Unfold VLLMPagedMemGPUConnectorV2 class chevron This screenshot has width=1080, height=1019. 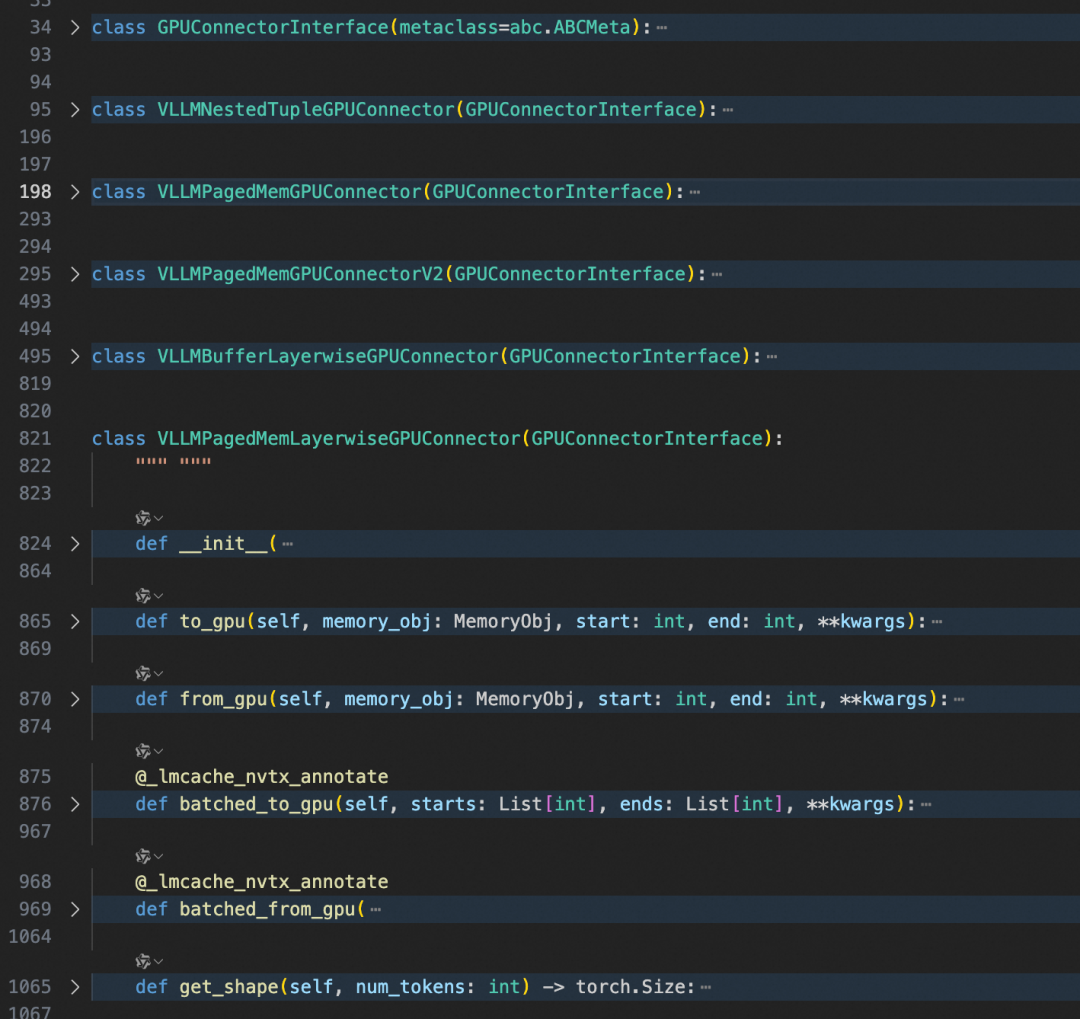click(x=75, y=274)
